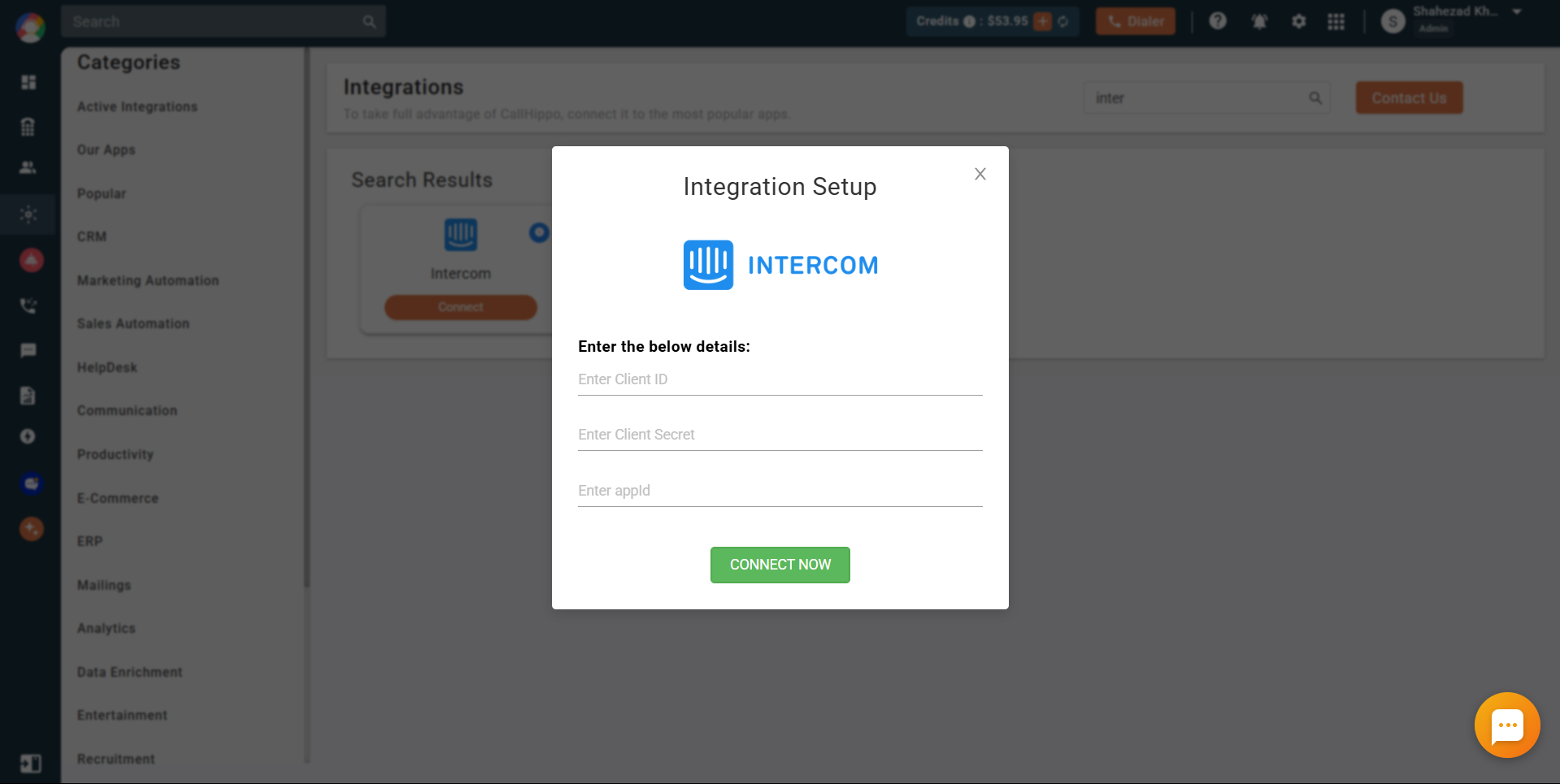Screen dimensions: 1560x784
Task: Open the users icon in the sidebar
Action: click(28, 167)
